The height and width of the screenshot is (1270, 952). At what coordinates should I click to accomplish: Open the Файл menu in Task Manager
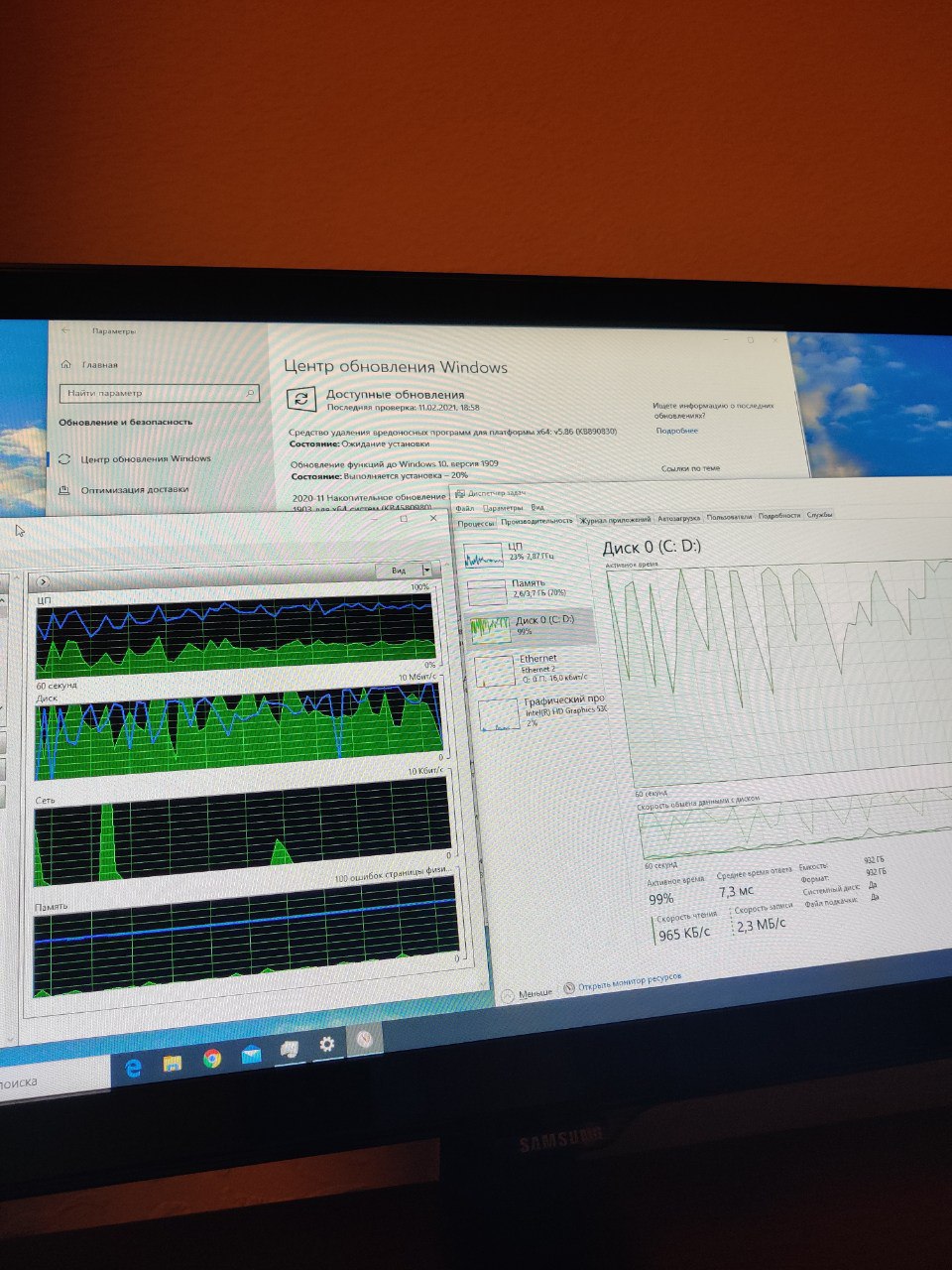tap(464, 507)
